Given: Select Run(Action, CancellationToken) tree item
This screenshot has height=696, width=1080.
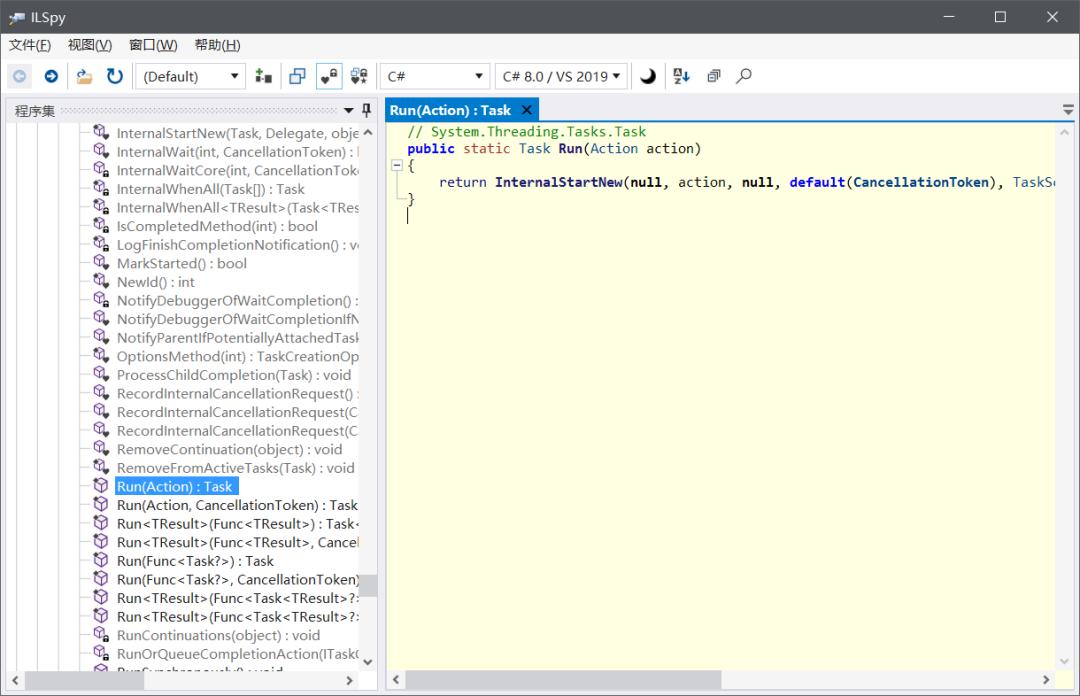Looking at the screenshot, I should 237,505.
